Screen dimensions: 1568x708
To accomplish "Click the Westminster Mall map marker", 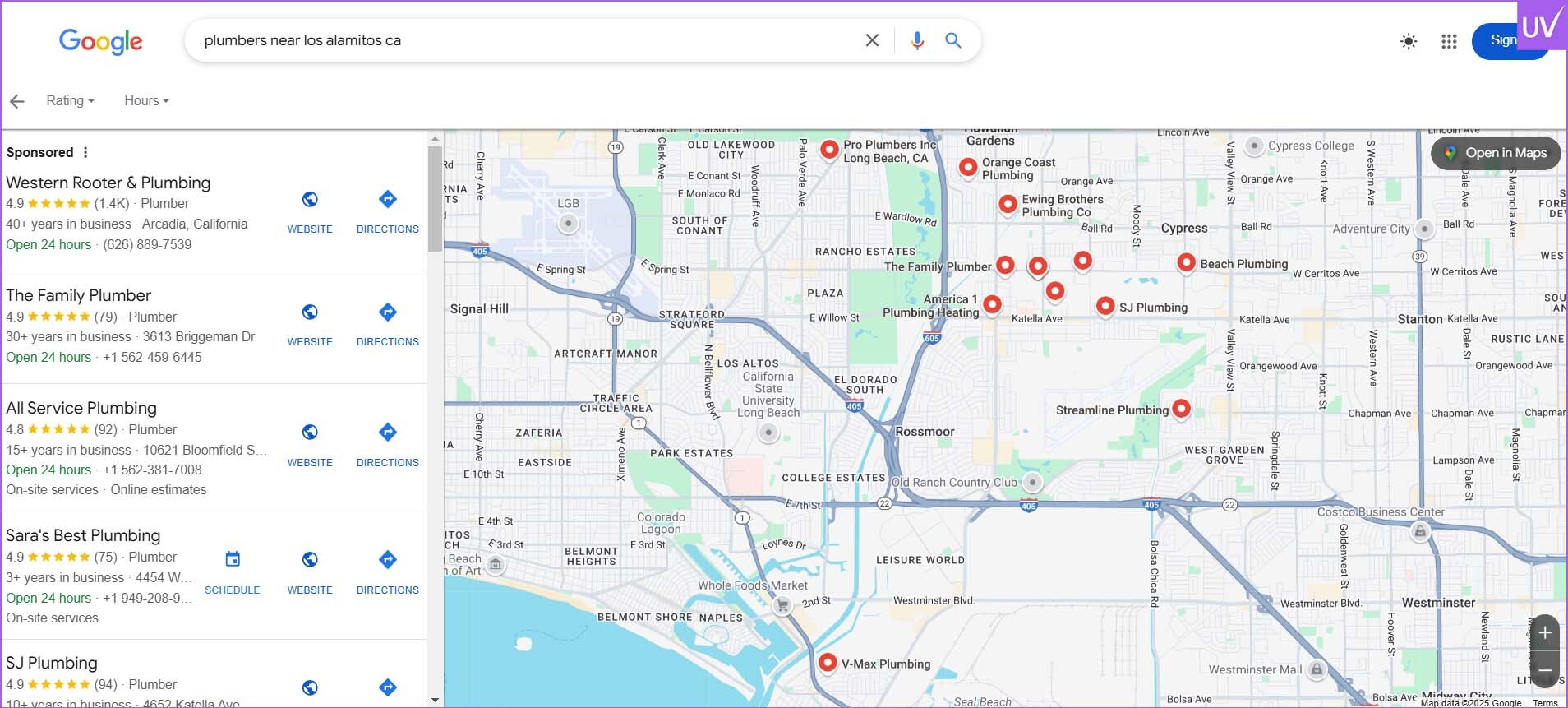I will (x=1317, y=669).
